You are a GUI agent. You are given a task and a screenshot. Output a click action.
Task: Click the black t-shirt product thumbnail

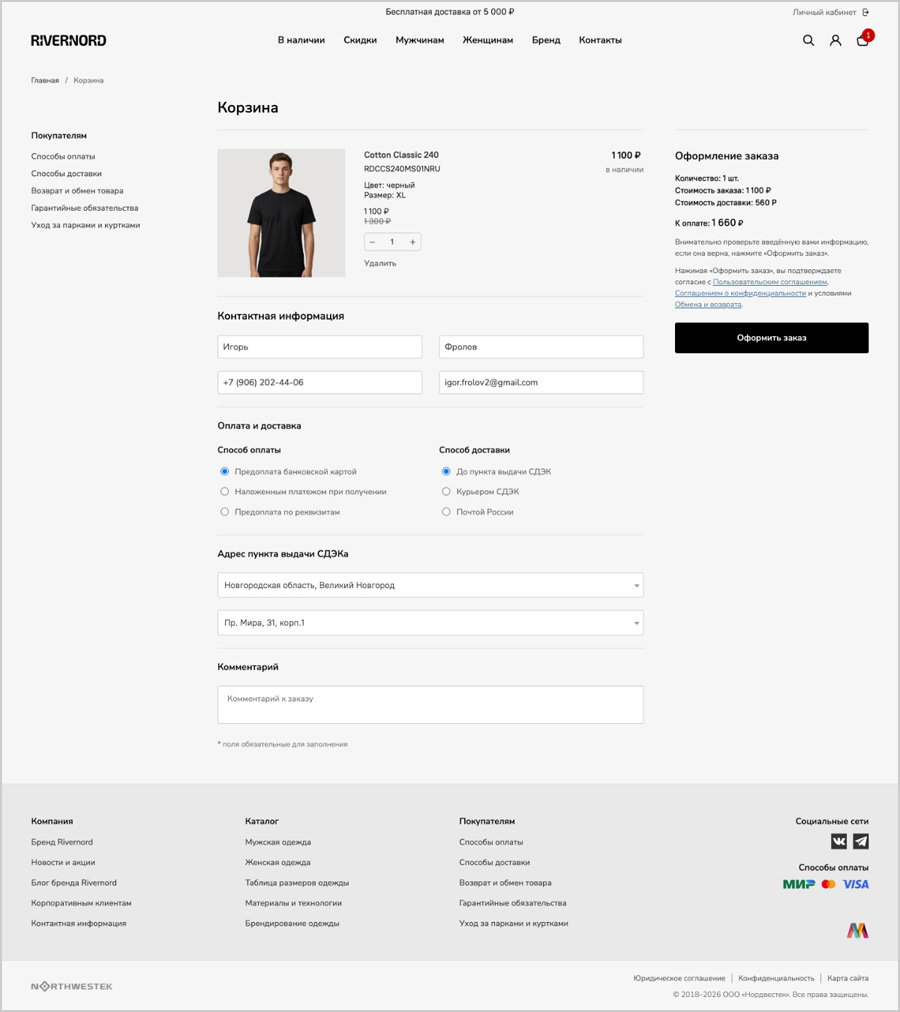[x=281, y=213]
